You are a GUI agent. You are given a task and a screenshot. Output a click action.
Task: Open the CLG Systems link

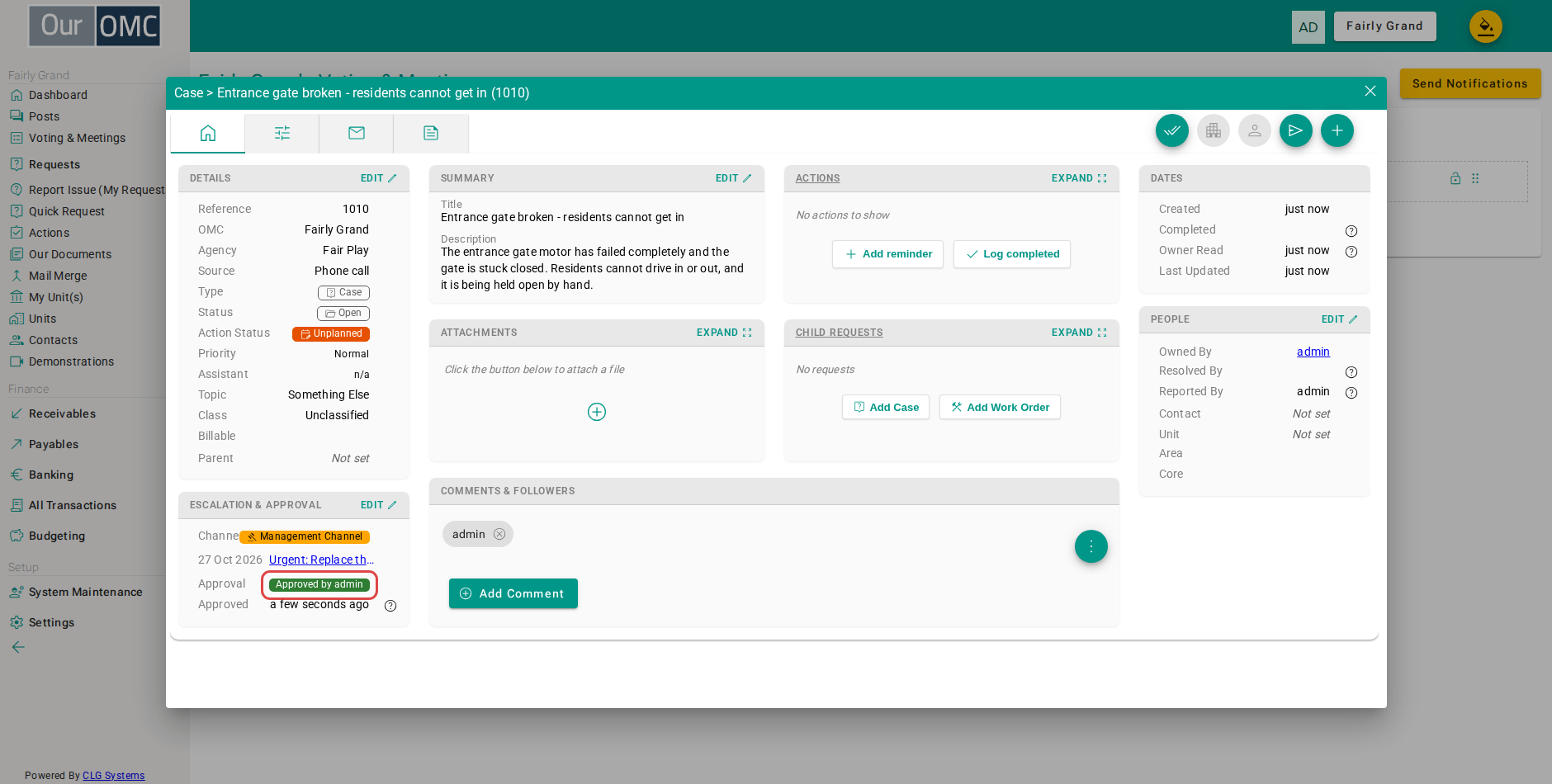(113, 775)
